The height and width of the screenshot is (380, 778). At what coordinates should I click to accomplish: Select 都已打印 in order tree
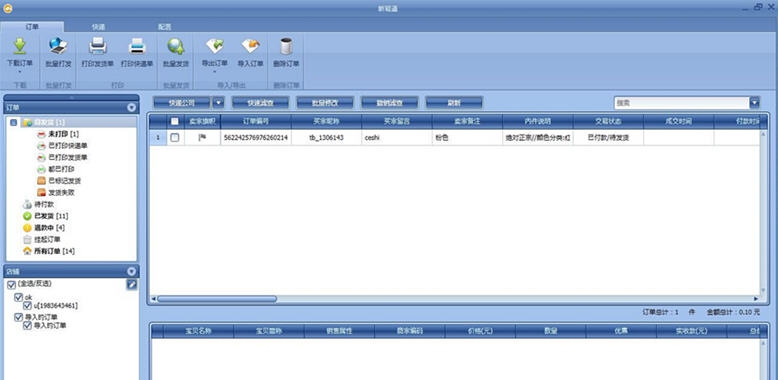point(62,169)
